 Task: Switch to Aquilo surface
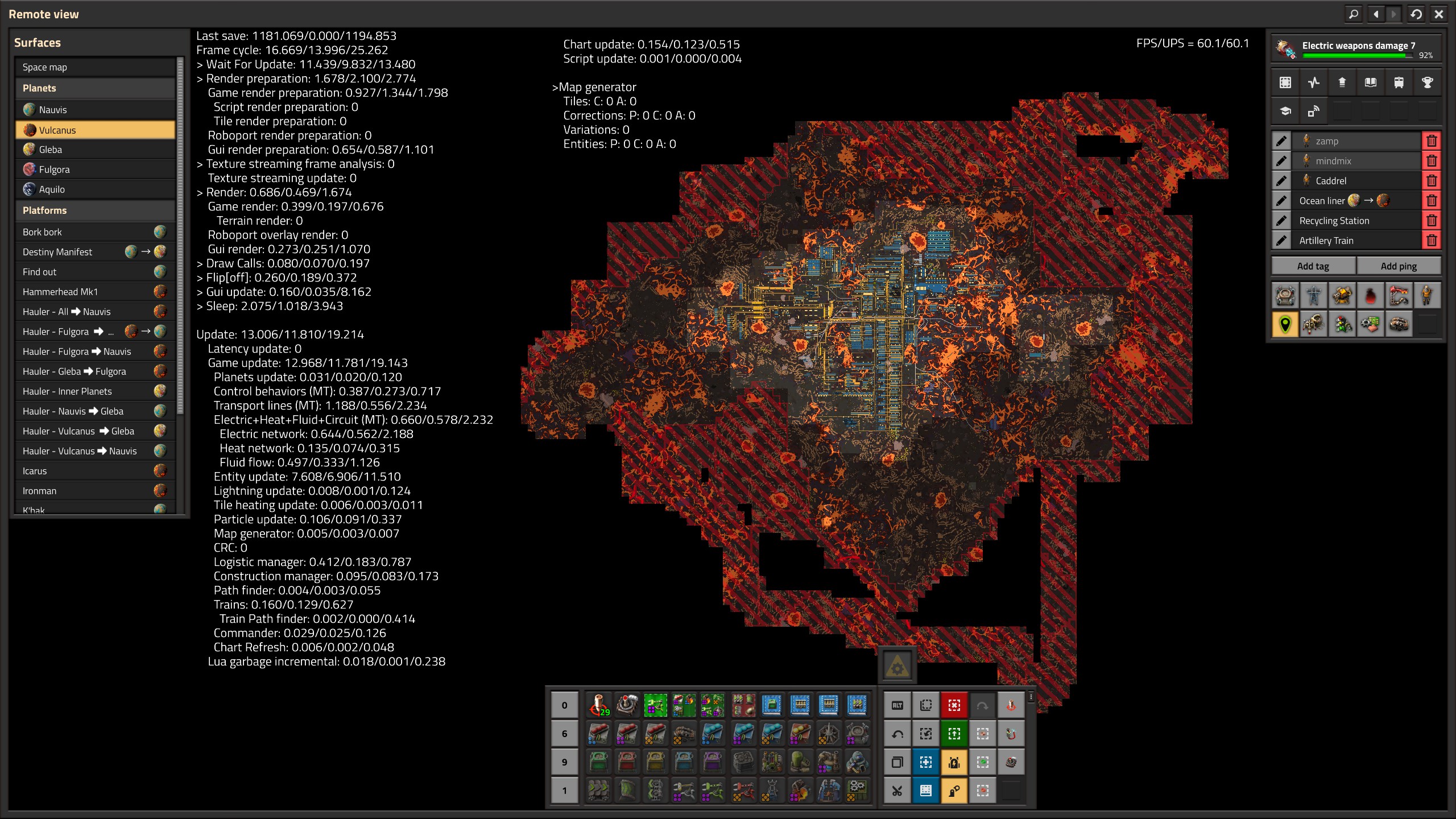tap(96, 189)
